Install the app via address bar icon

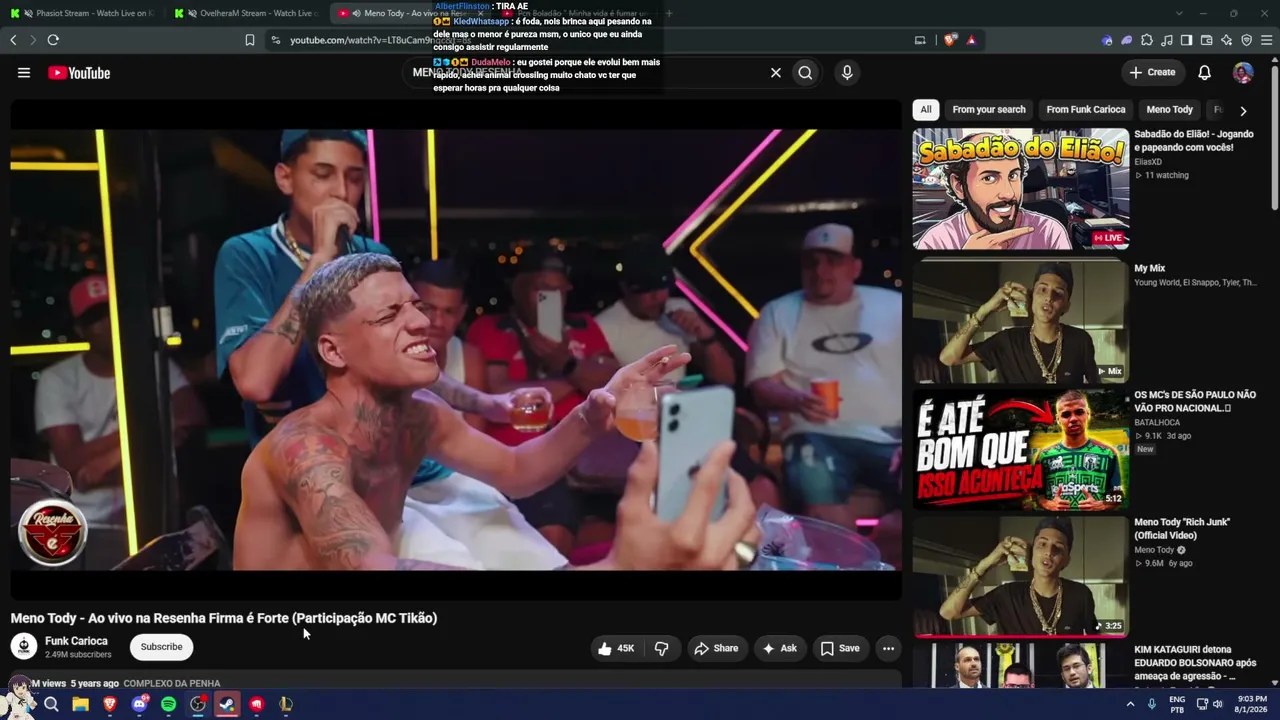tap(920, 40)
